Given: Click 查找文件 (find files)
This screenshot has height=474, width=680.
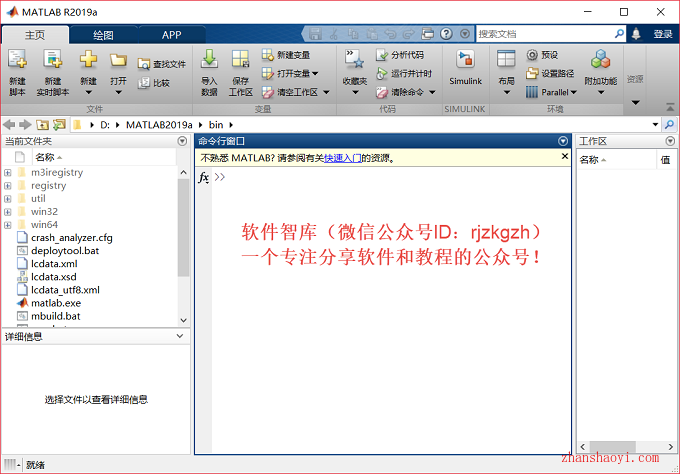Looking at the screenshot, I should pyautogui.click(x=162, y=64).
